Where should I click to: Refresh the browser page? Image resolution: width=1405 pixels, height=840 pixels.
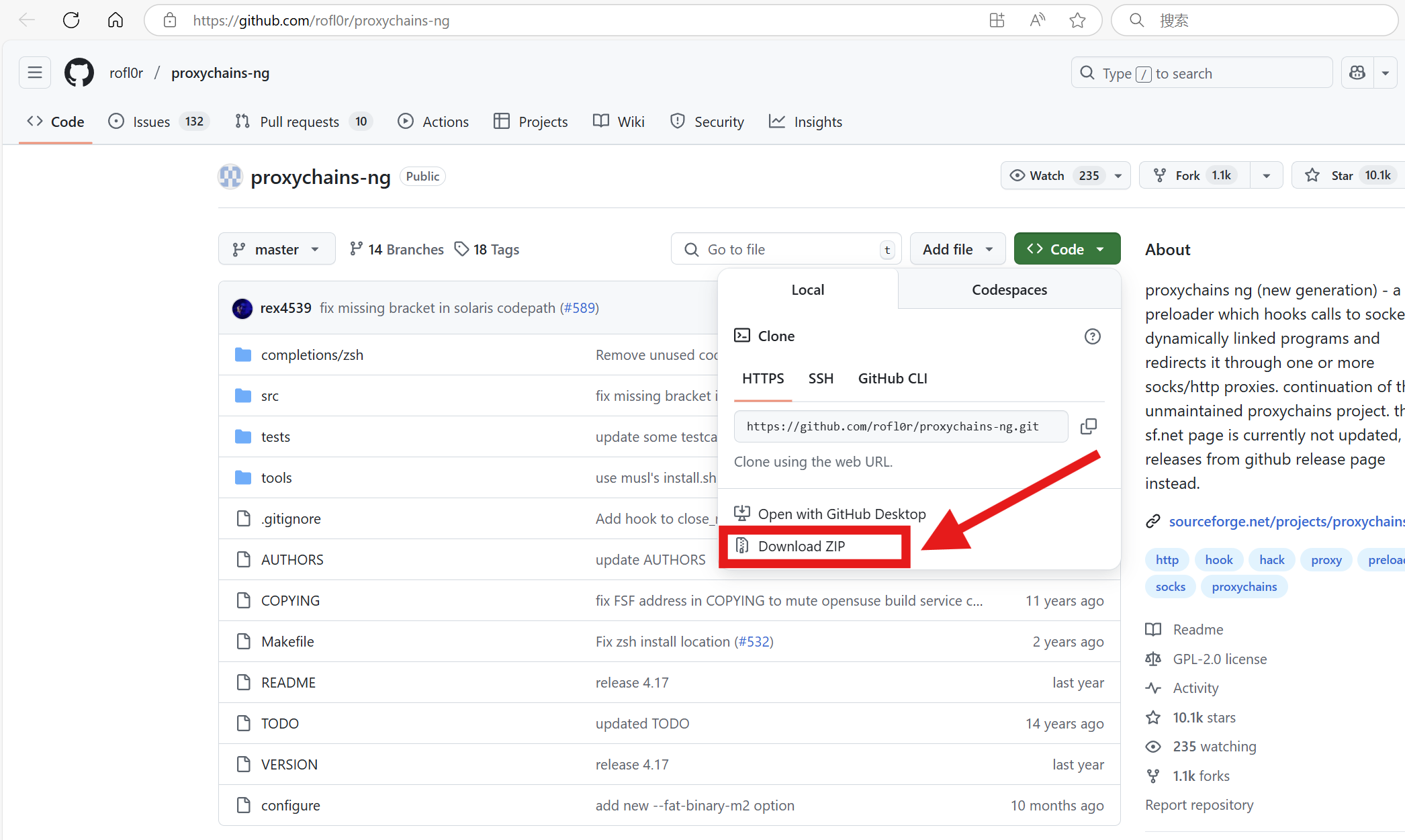click(x=71, y=20)
